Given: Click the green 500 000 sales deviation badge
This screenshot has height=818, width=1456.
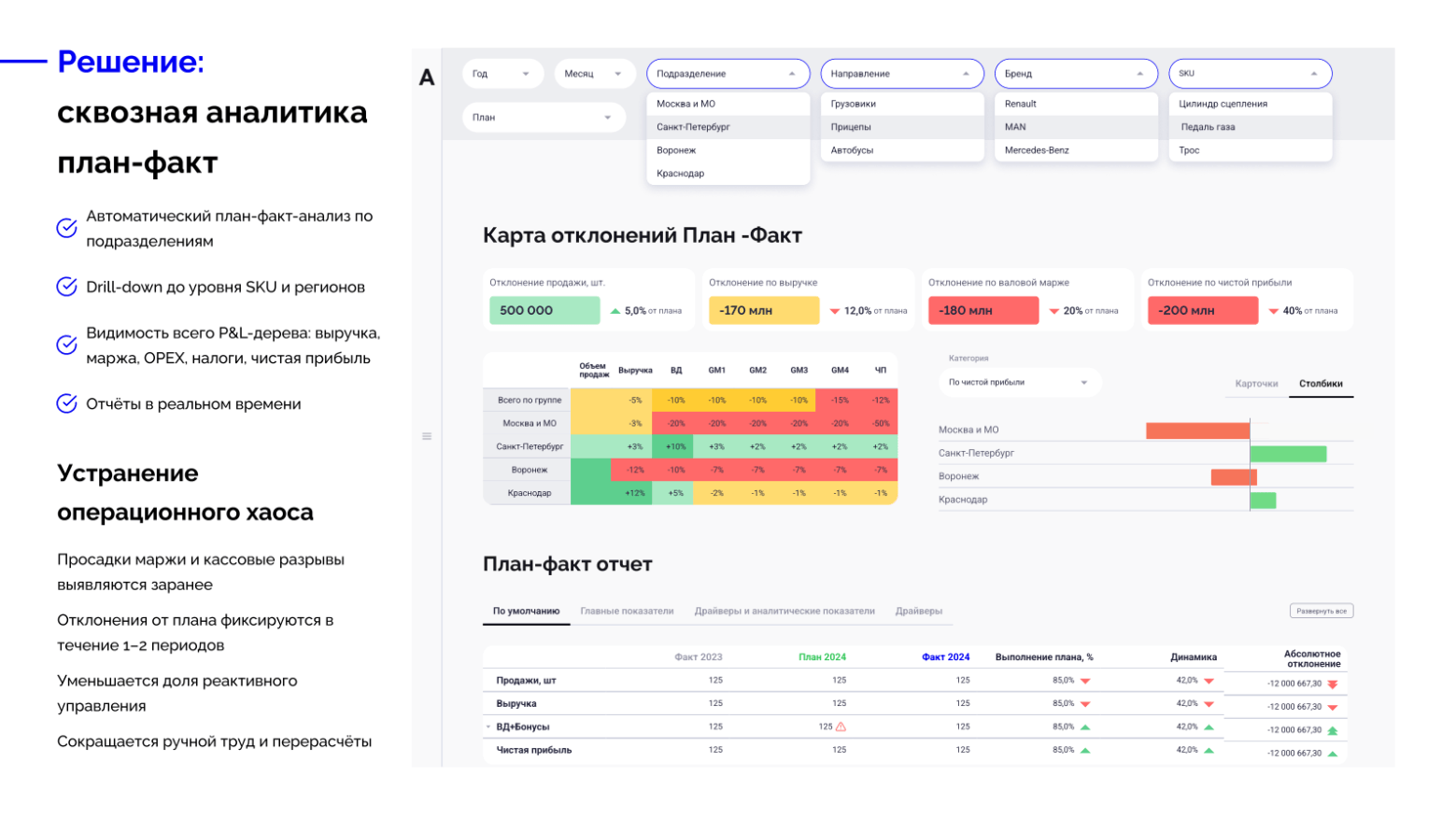Looking at the screenshot, I should 544,310.
